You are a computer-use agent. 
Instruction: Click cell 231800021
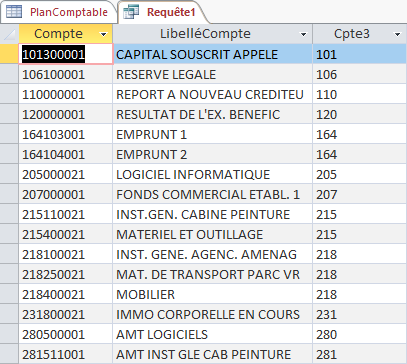66,314
